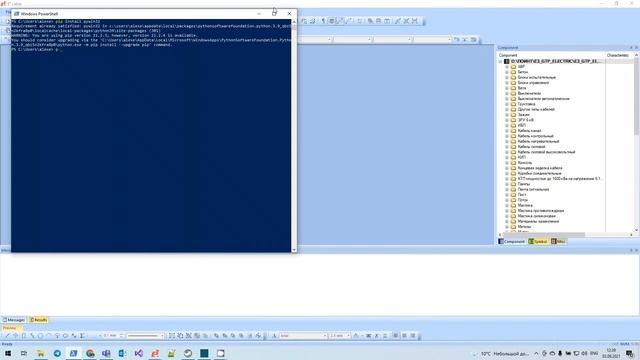Select the Мастика противопожарная folder
This screenshot has height=360, width=640.
point(540,211)
